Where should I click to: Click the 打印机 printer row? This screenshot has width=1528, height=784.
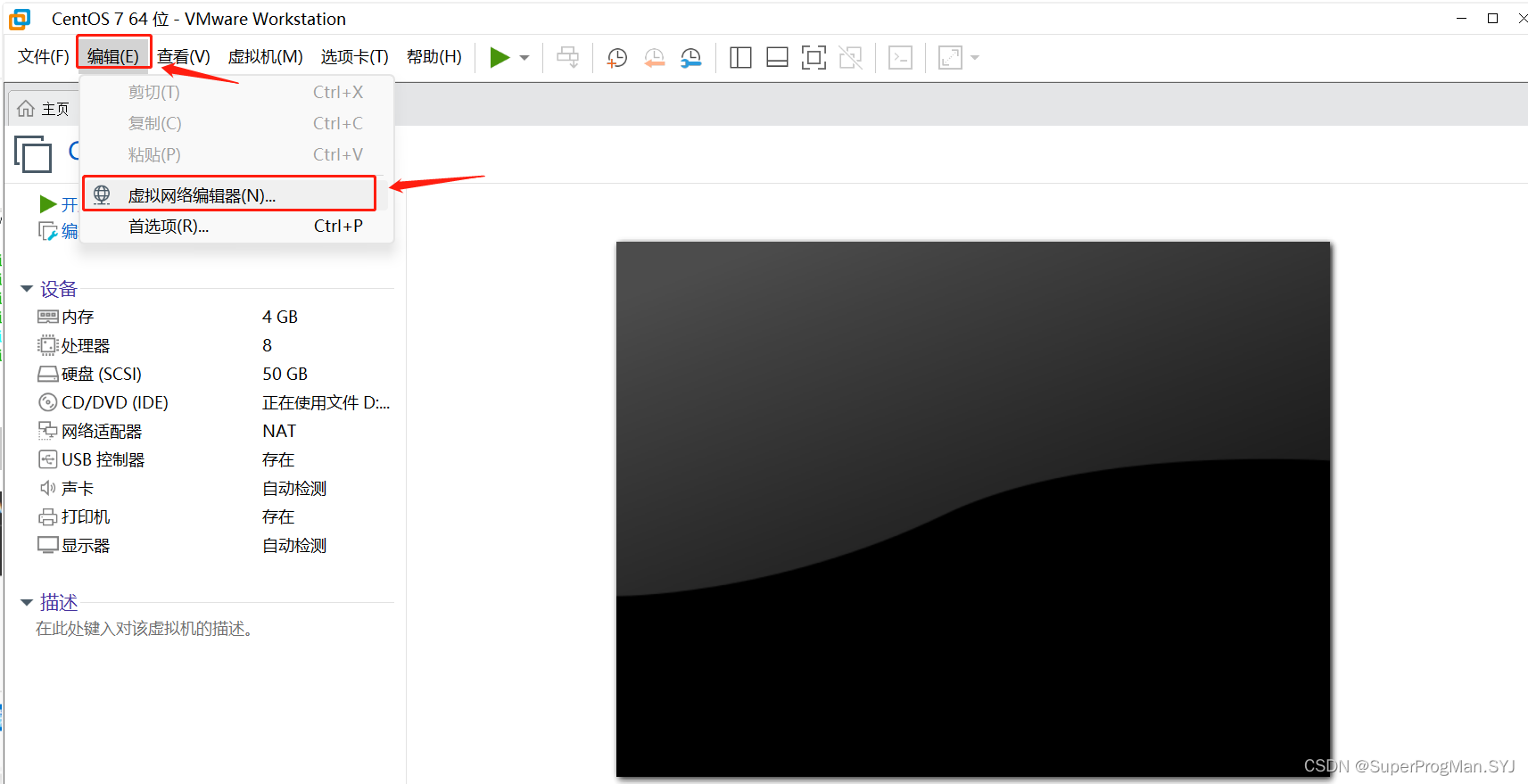[x=214, y=517]
